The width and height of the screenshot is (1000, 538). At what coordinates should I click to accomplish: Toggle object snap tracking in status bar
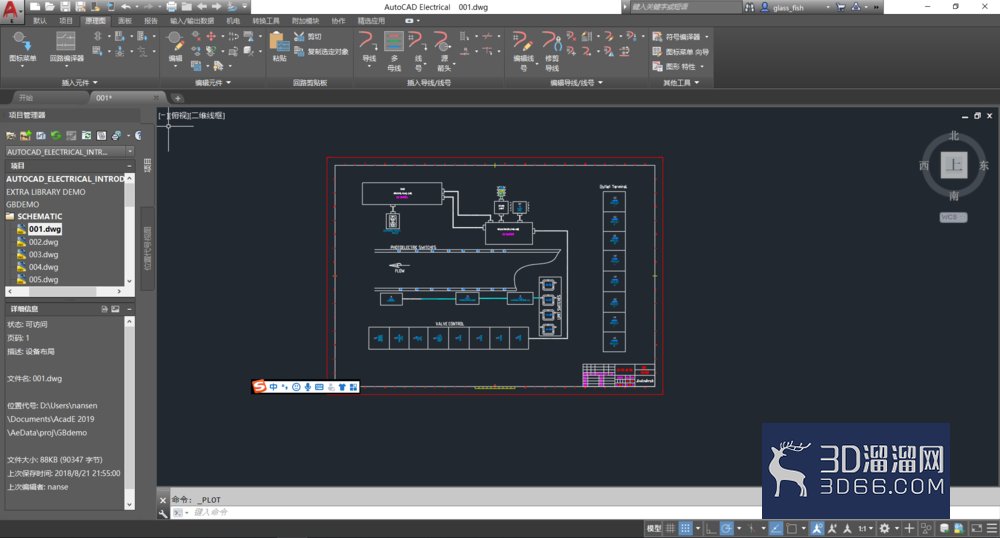[x=776, y=528]
